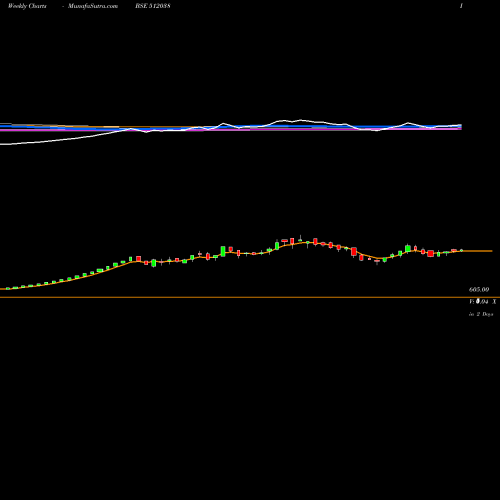
Task: Click the last candlestick on the chart
Action: (462, 250)
